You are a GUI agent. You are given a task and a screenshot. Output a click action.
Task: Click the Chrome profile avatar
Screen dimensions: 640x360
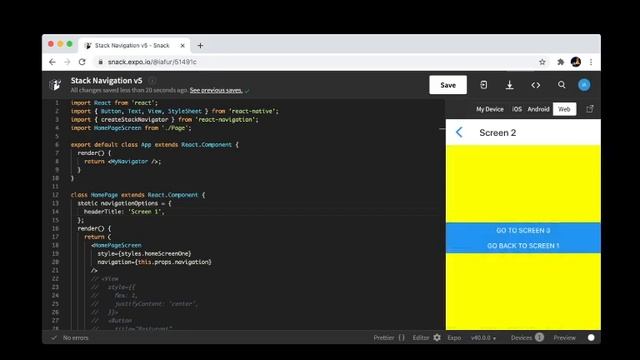tap(576, 62)
